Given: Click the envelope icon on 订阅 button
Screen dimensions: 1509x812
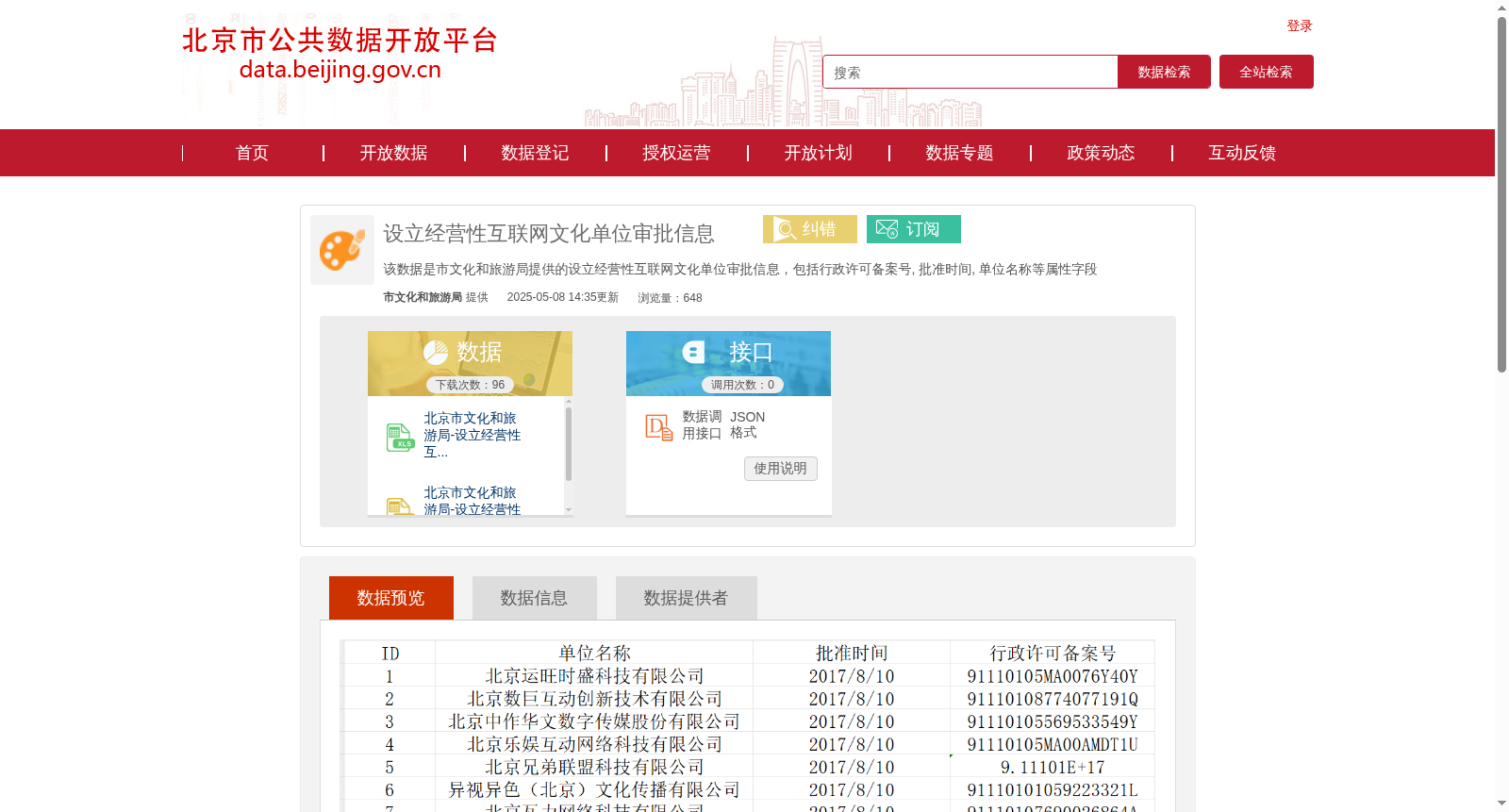Looking at the screenshot, I should (x=887, y=229).
